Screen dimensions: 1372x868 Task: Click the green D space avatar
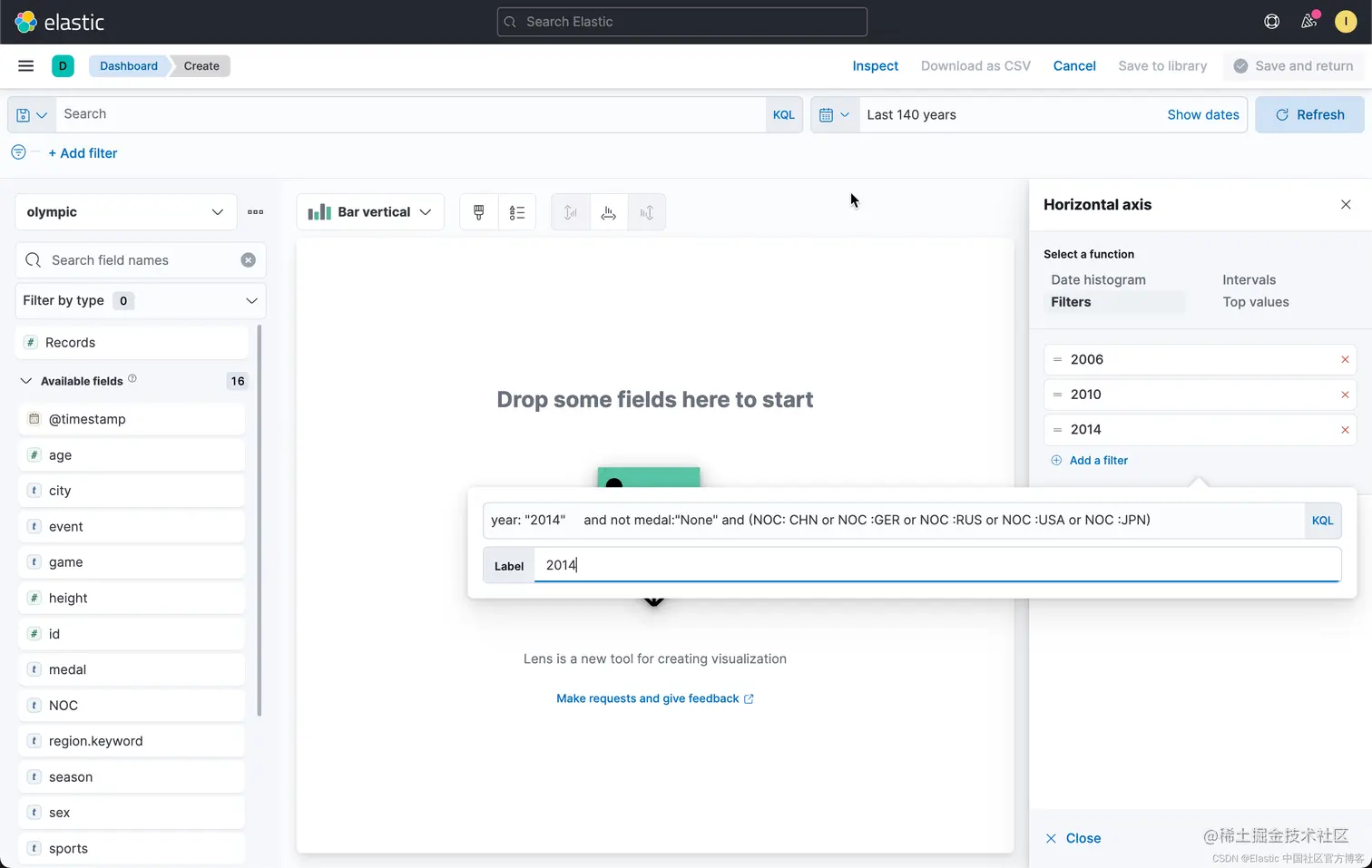63,65
